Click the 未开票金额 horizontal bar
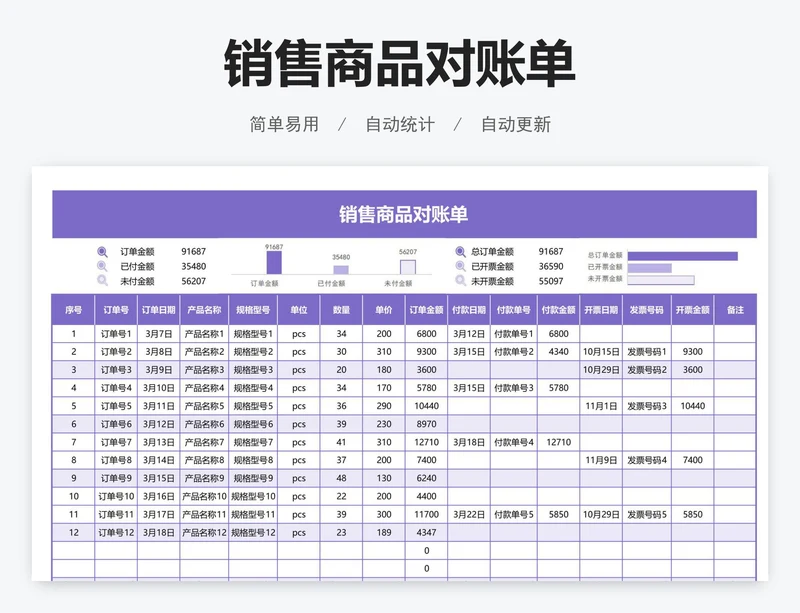 pyautogui.click(x=661, y=280)
